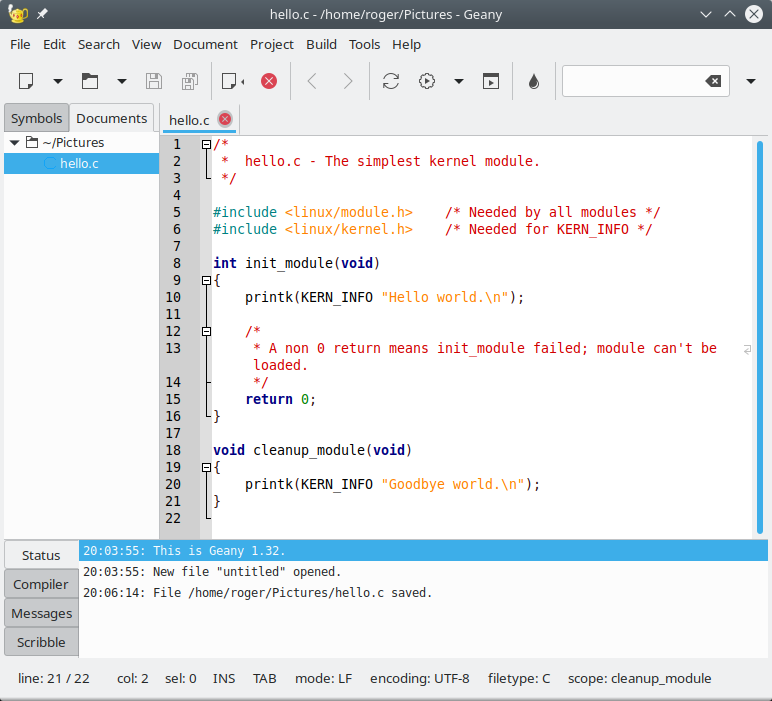Open the Build menu
The image size is (772, 701).
click(321, 44)
